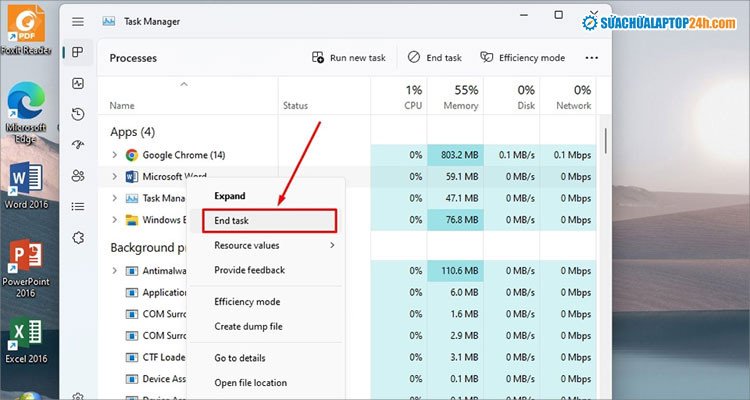Viewport: 750px width, 400px height.
Task: Click the 110.6 MB memory cell
Action: point(455,271)
